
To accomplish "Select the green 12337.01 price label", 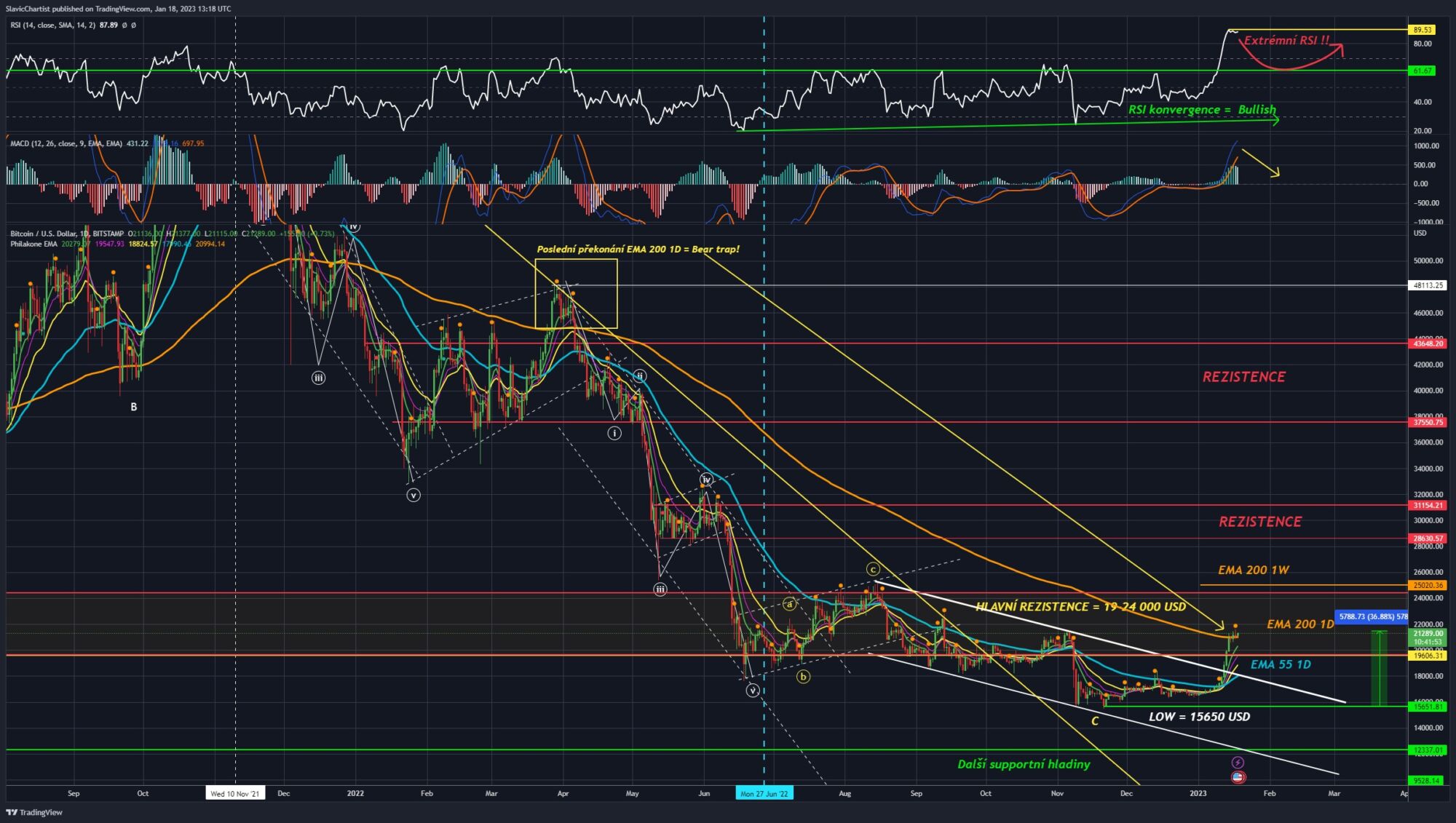I will [x=1428, y=750].
